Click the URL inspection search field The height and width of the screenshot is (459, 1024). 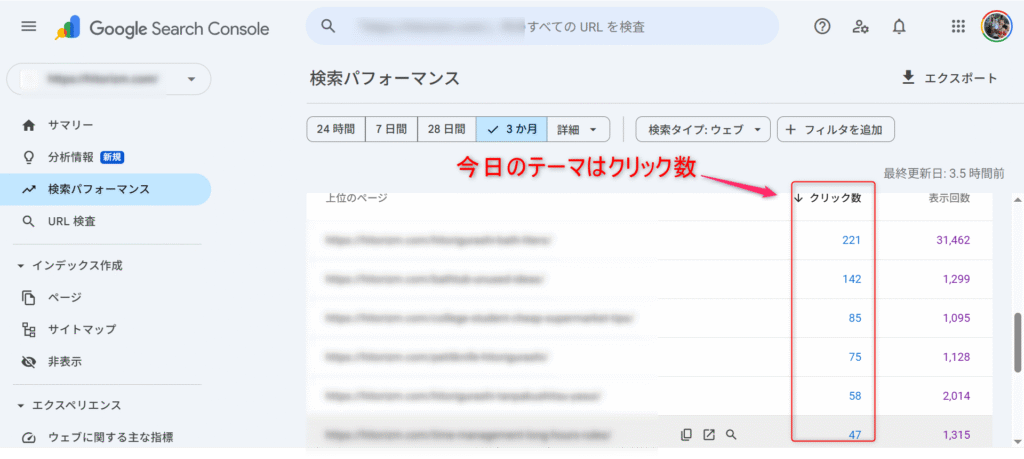(x=560, y=27)
